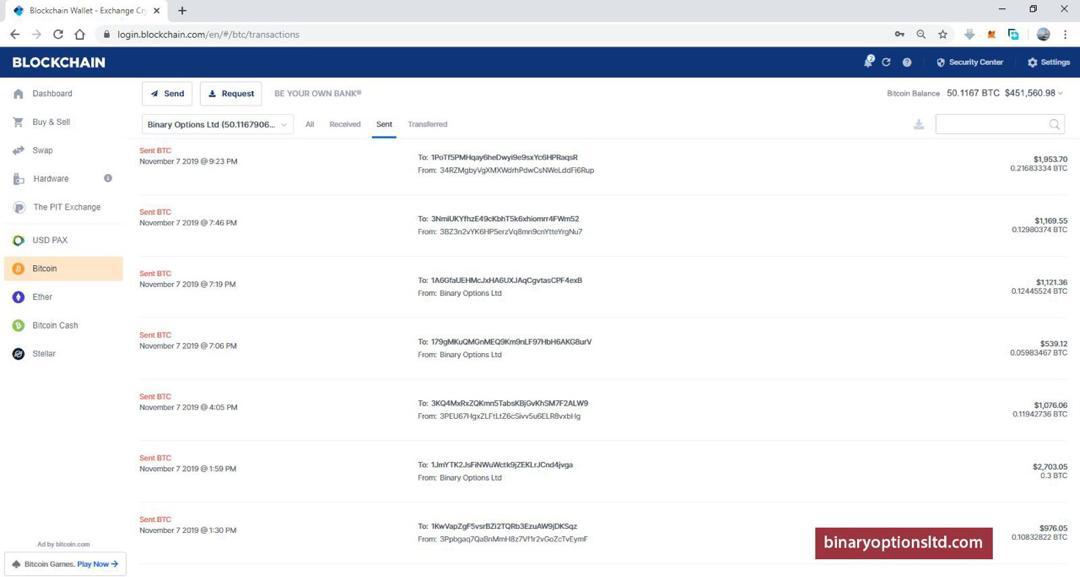
Task: Open the 7:46 PM sent transaction
Action: (x=603, y=225)
